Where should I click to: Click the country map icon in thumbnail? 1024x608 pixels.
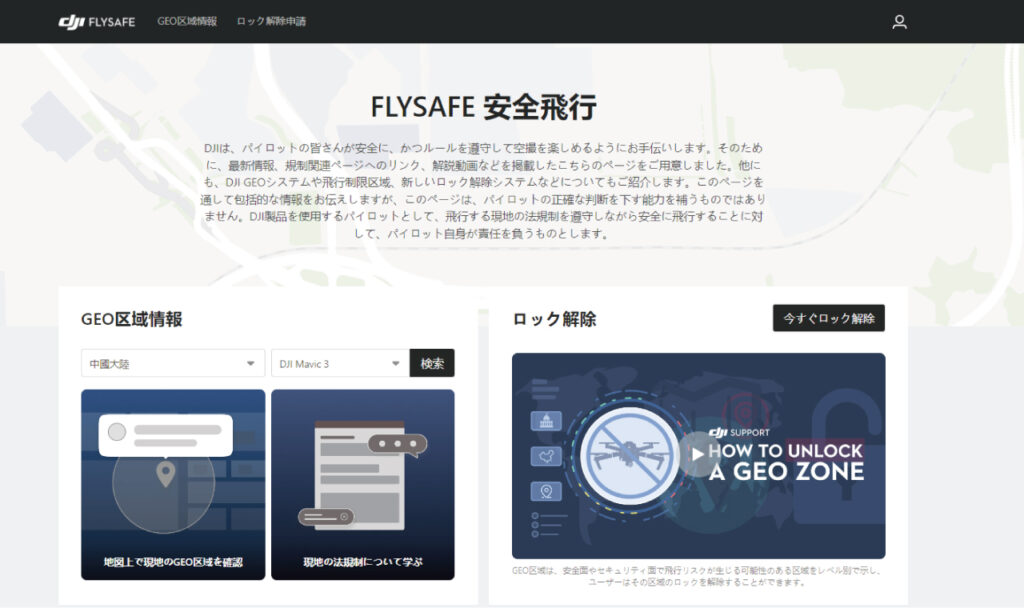545,457
